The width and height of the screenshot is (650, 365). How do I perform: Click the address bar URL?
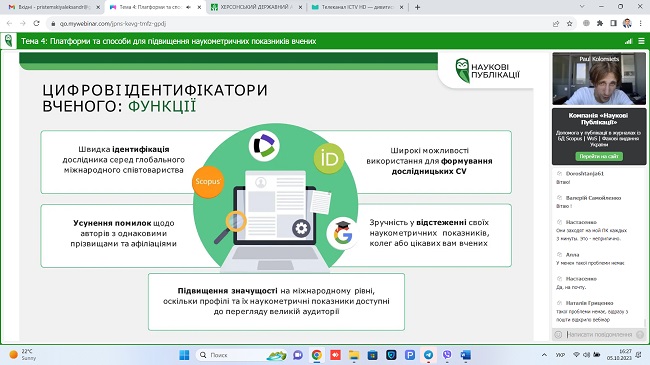click(x=113, y=24)
